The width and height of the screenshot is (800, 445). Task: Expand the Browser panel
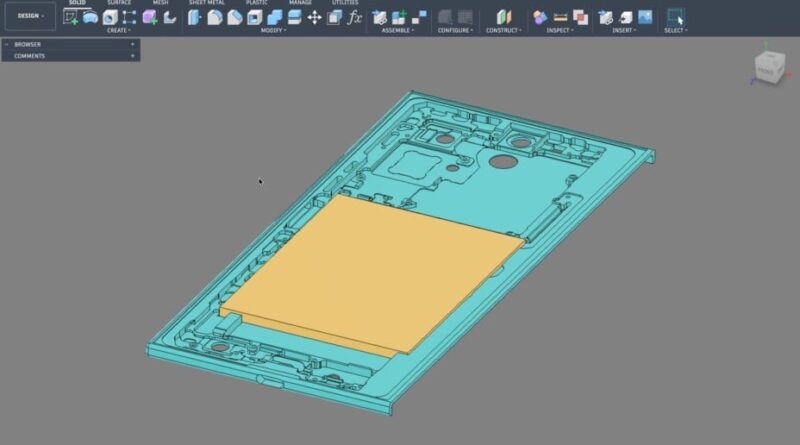click(132, 44)
